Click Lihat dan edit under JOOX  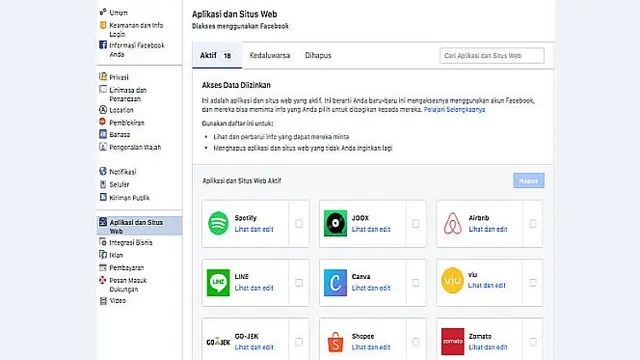(371, 229)
